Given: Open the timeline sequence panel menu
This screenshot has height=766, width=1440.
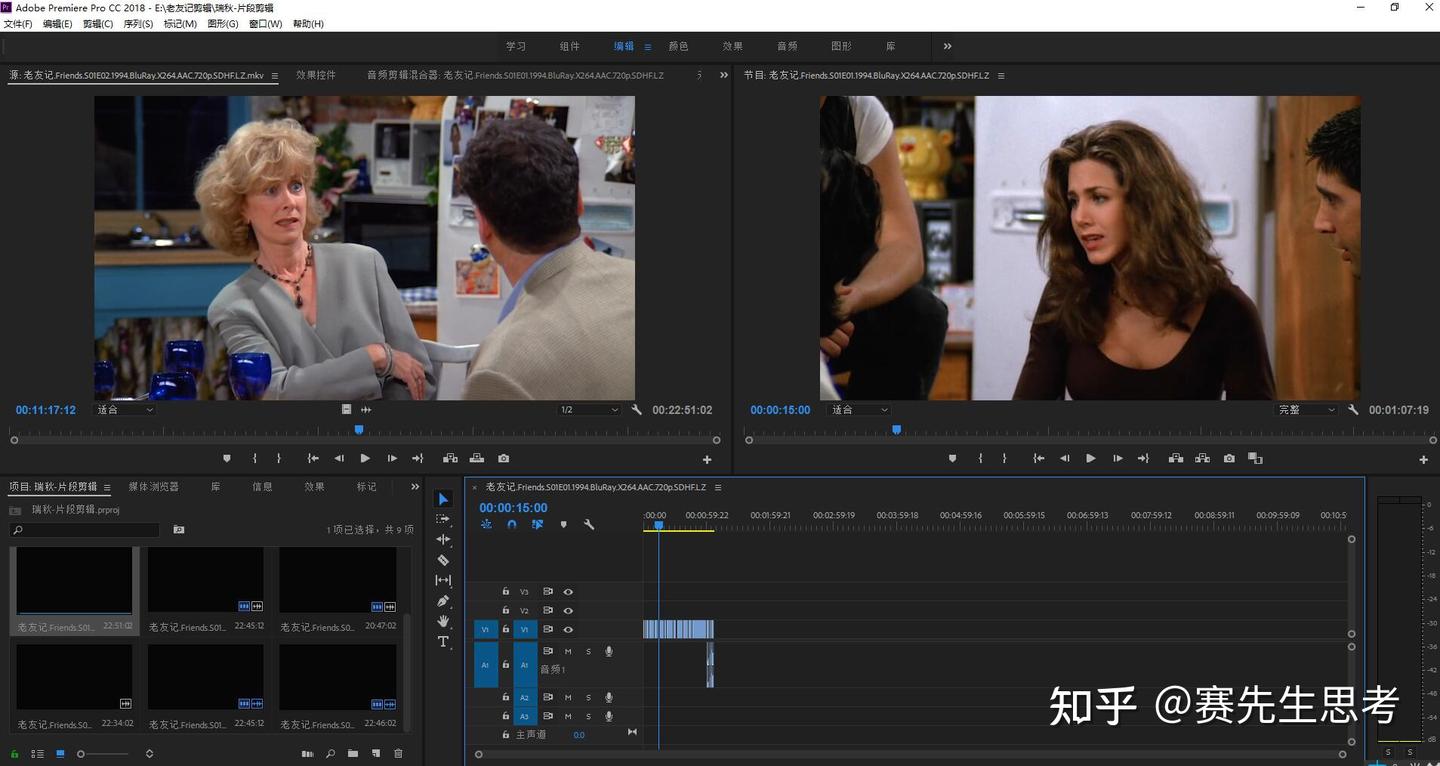Looking at the screenshot, I should click(x=718, y=487).
